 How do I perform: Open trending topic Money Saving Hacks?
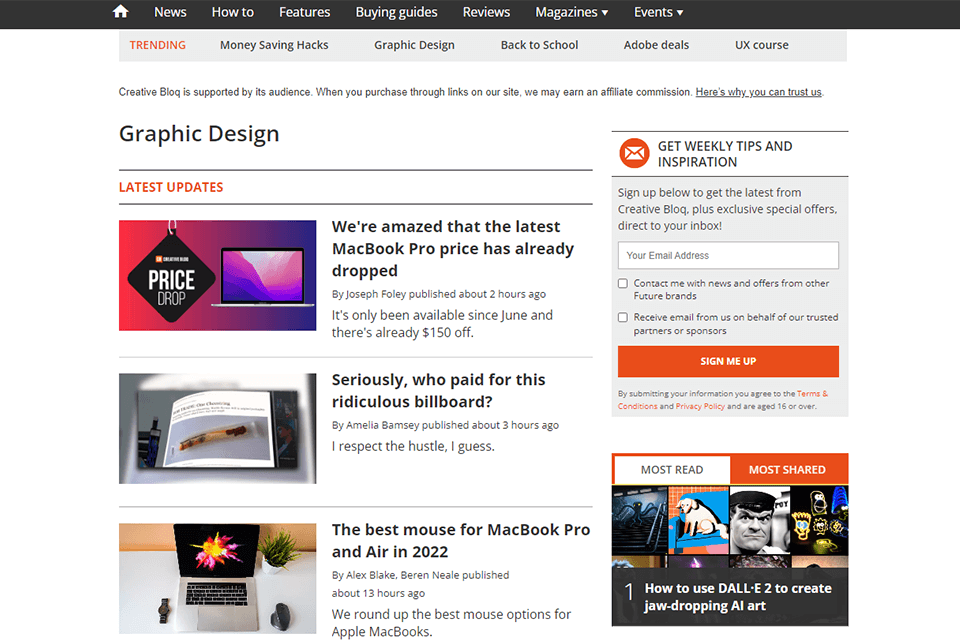click(274, 45)
